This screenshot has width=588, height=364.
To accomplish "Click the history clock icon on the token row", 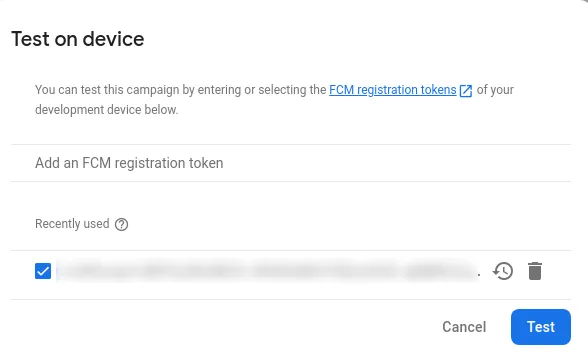I will [503, 271].
